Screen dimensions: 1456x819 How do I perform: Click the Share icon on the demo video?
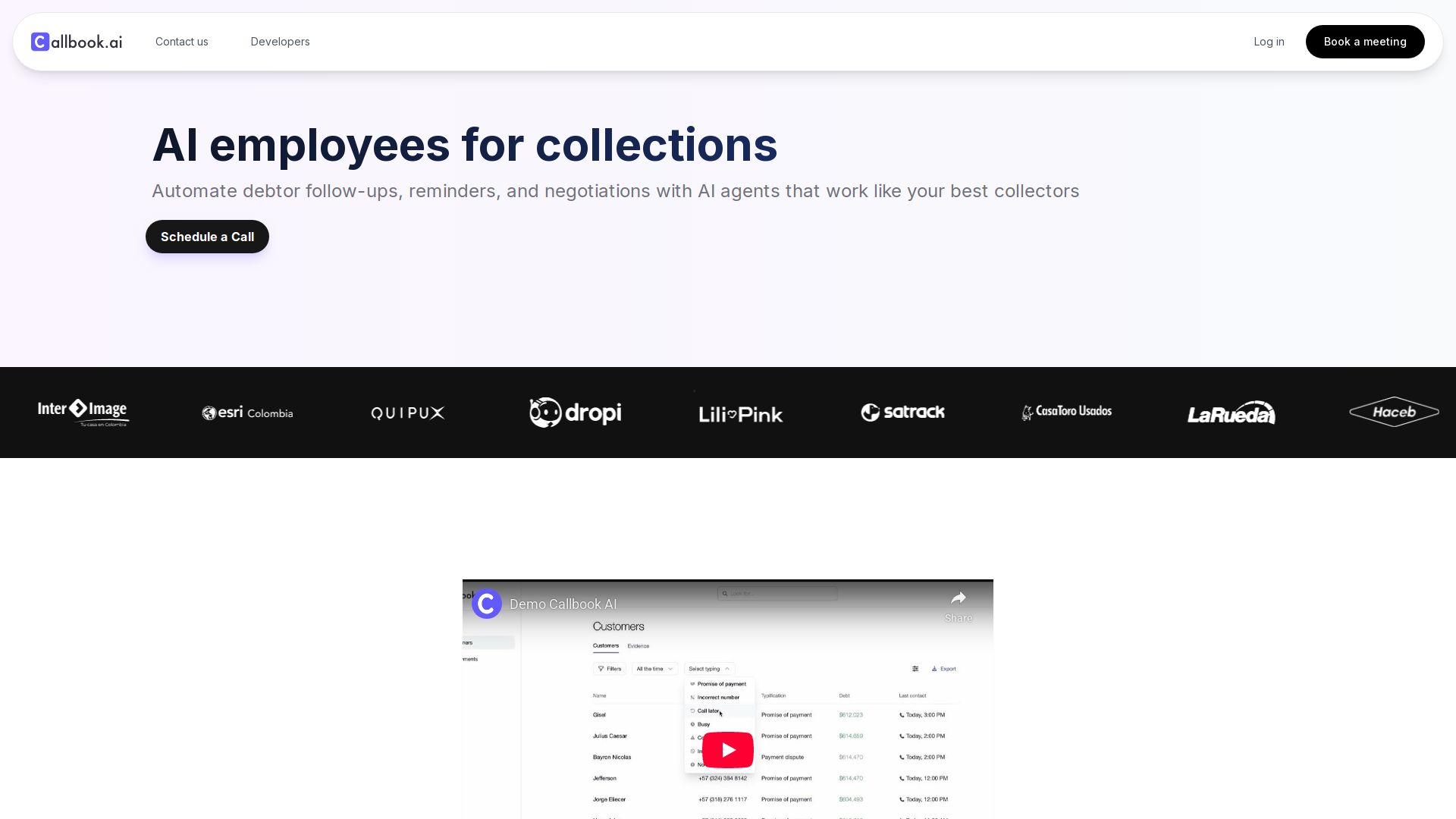point(959,599)
